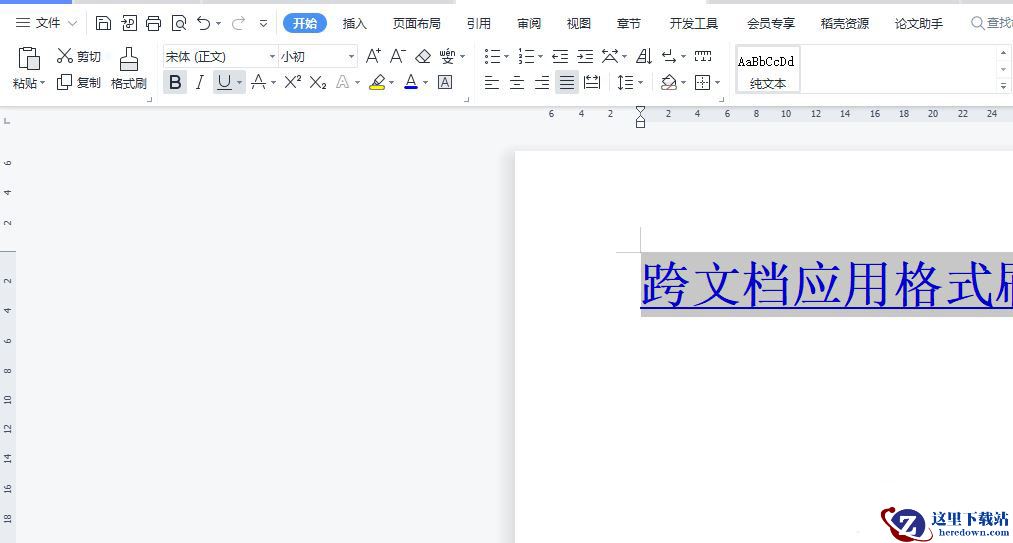Copy selection with 复制
The width and height of the screenshot is (1013, 543).
click(79, 82)
